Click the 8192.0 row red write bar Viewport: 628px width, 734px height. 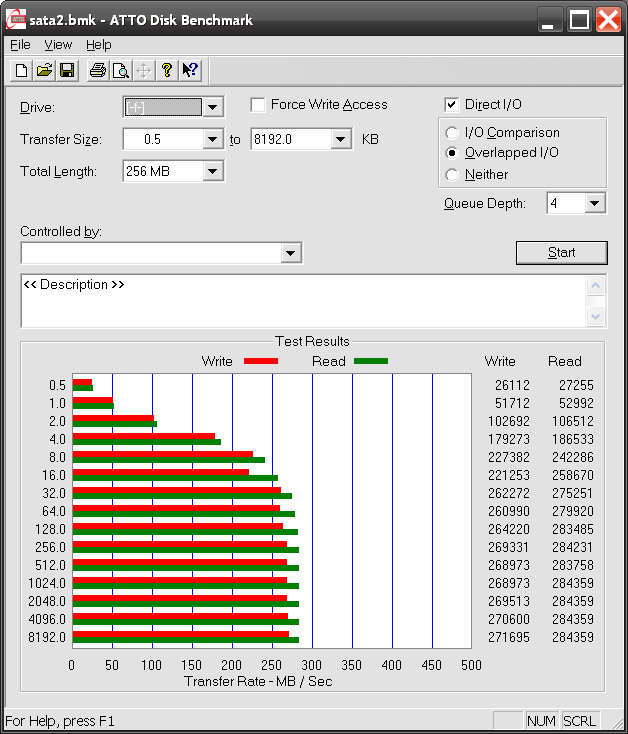coord(181,634)
